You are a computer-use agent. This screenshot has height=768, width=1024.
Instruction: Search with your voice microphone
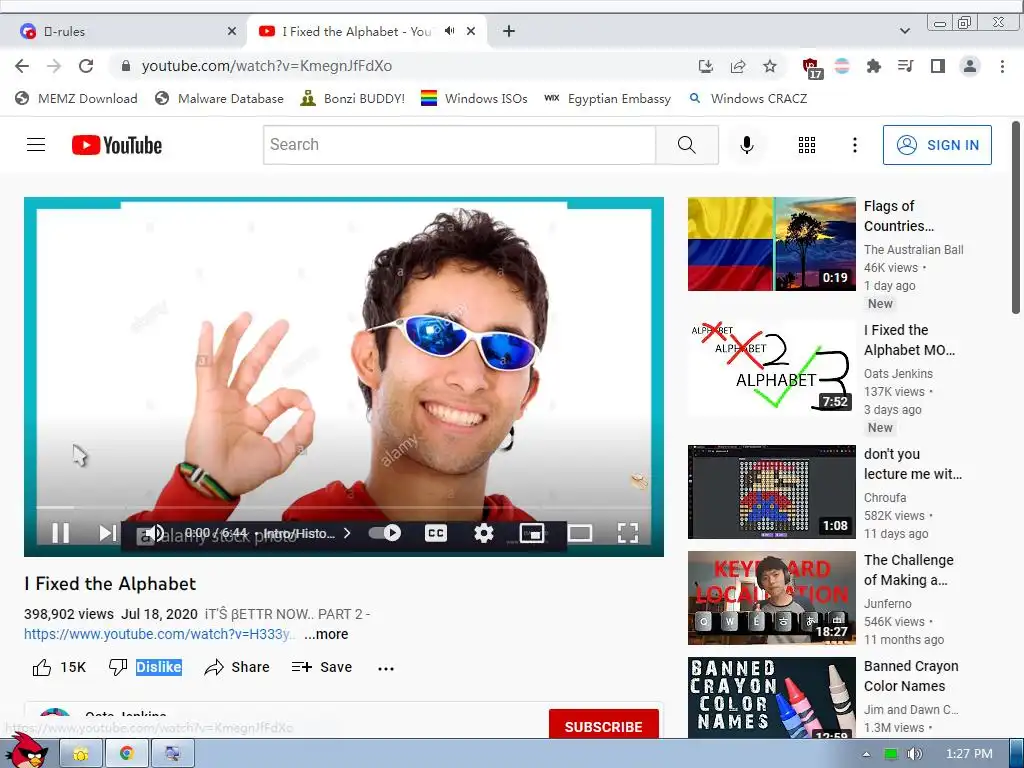click(746, 145)
